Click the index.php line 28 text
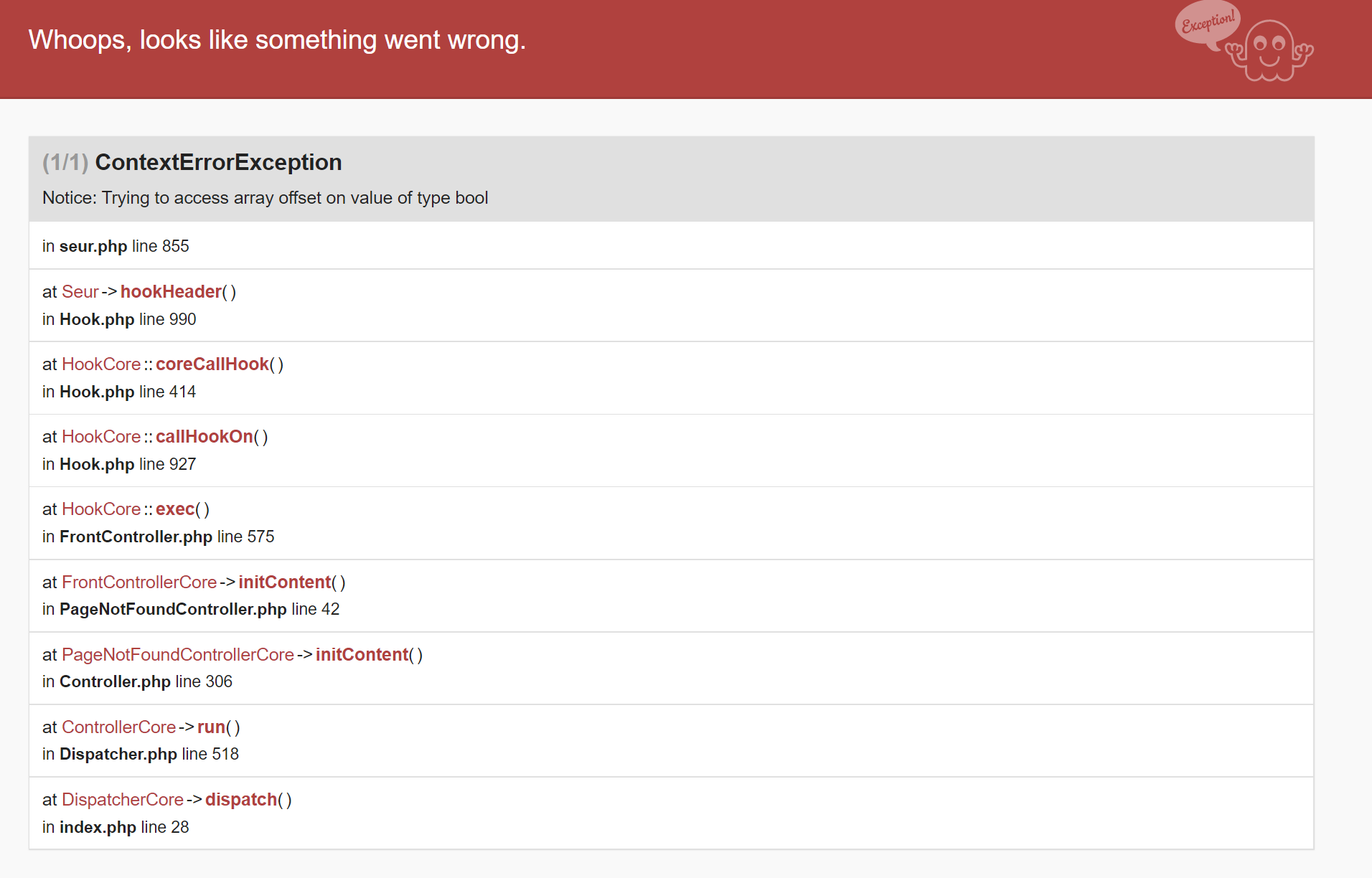 pyautogui.click(x=116, y=827)
